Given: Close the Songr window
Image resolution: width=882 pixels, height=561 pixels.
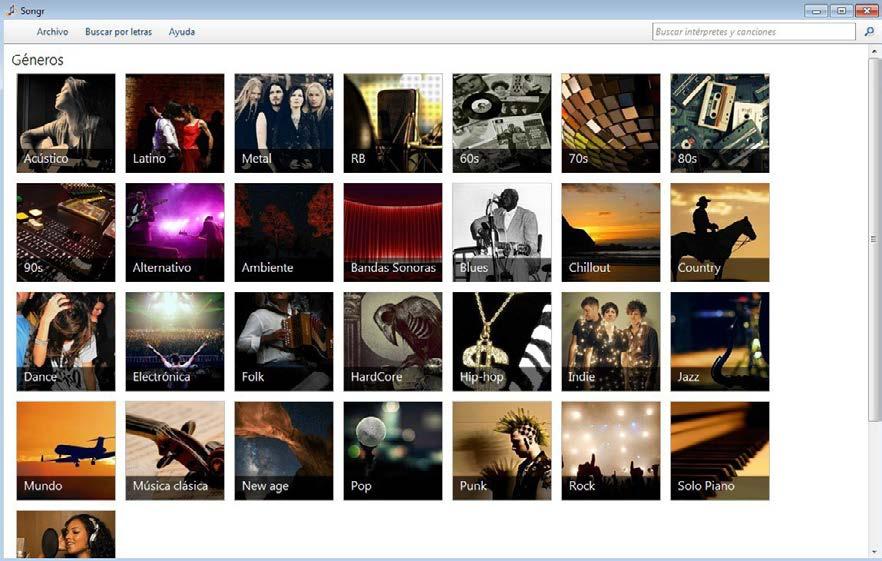Looking at the screenshot, I should [867, 10].
